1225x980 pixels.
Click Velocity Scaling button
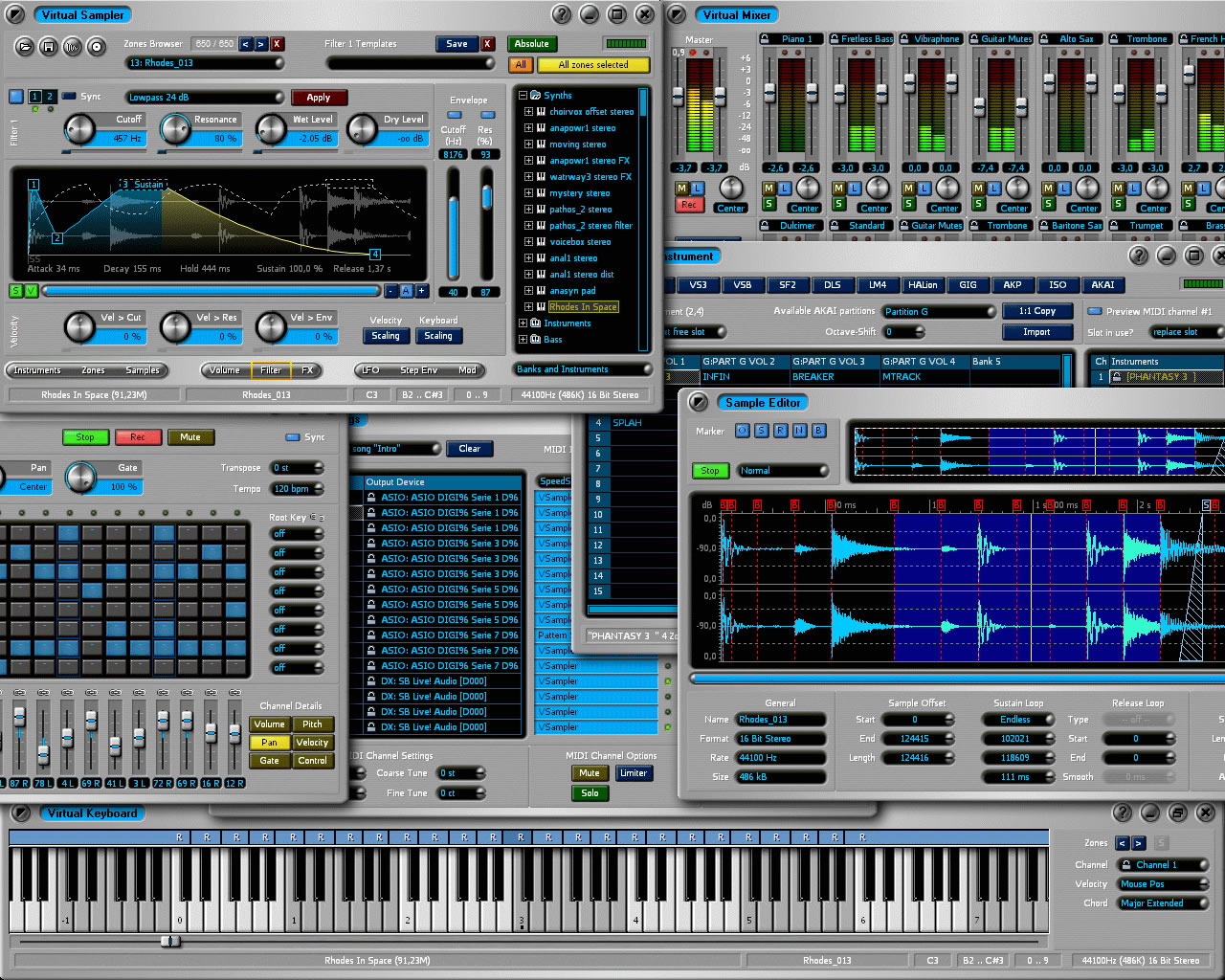[386, 336]
